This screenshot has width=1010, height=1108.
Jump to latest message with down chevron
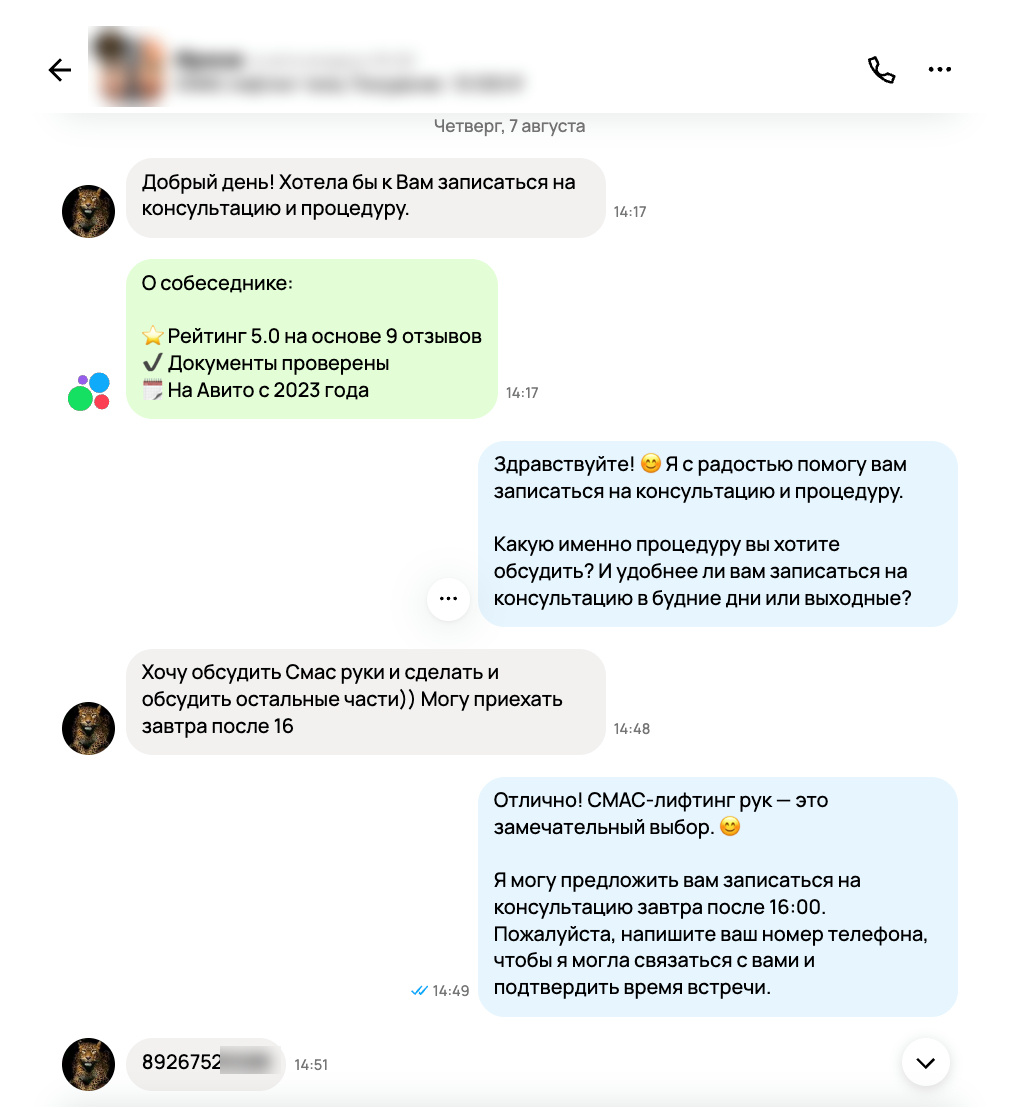tap(925, 1062)
